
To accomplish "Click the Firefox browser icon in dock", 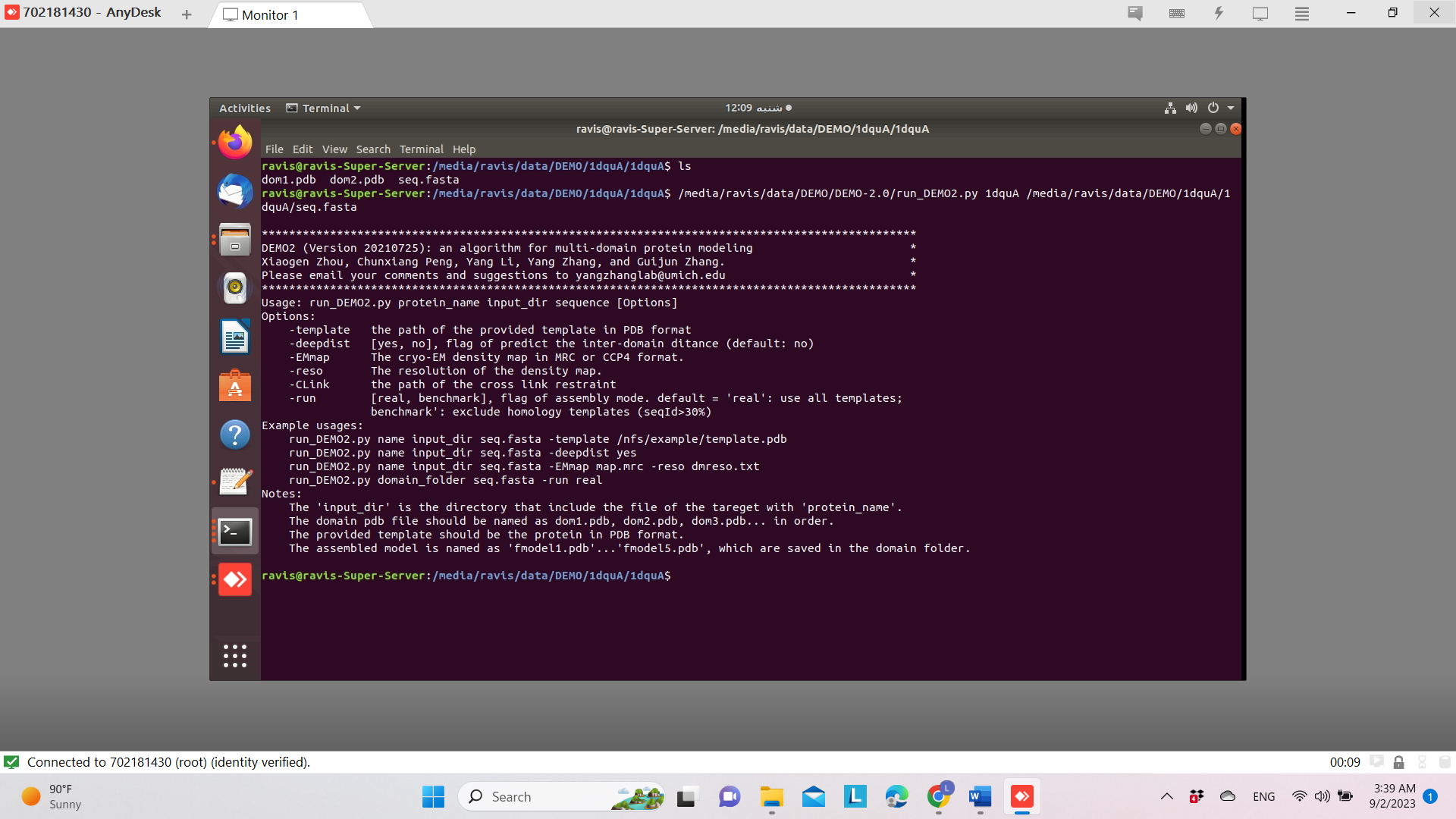I will point(236,143).
